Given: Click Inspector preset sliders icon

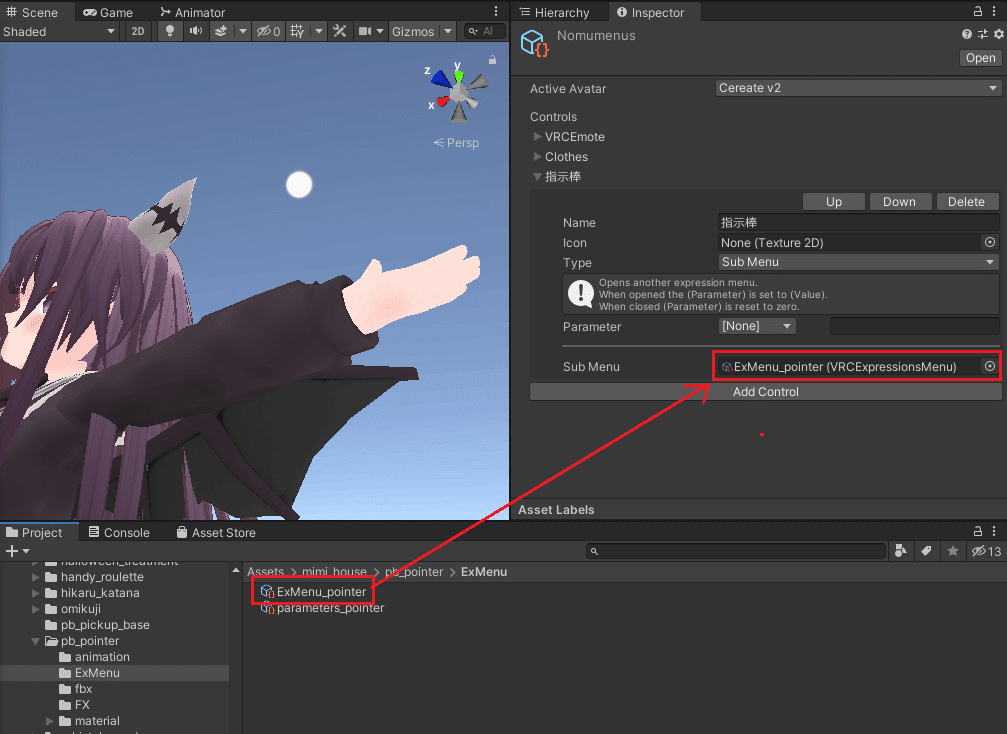Looking at the screenshot, I should pos(983,34).
